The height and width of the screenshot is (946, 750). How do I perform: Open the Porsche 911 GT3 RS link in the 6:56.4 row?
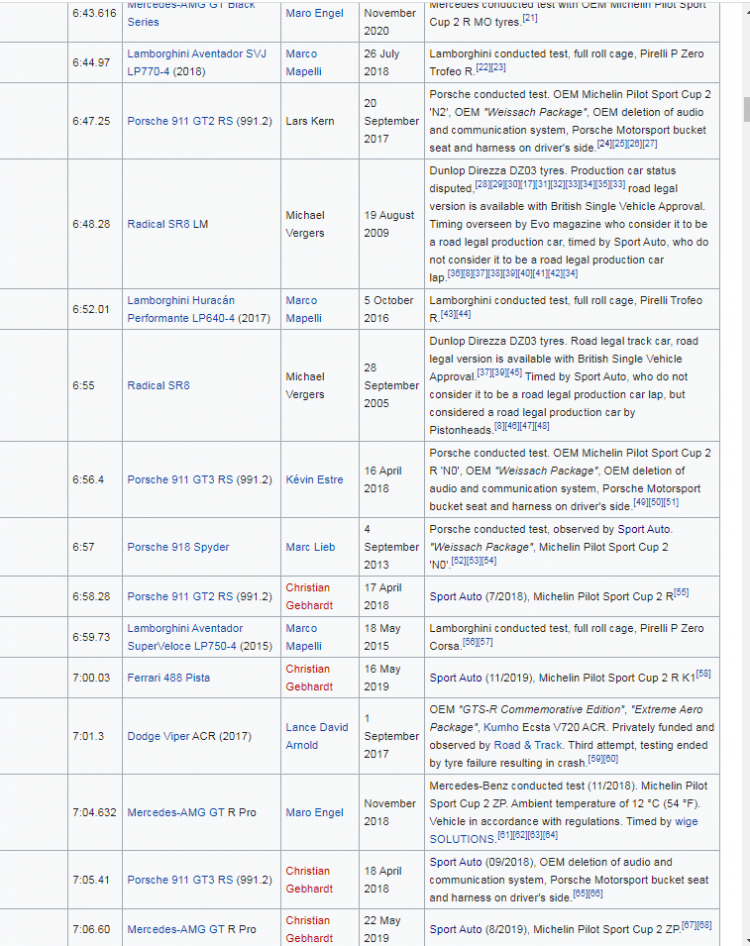pyautogui.click(x=180, y=479)
